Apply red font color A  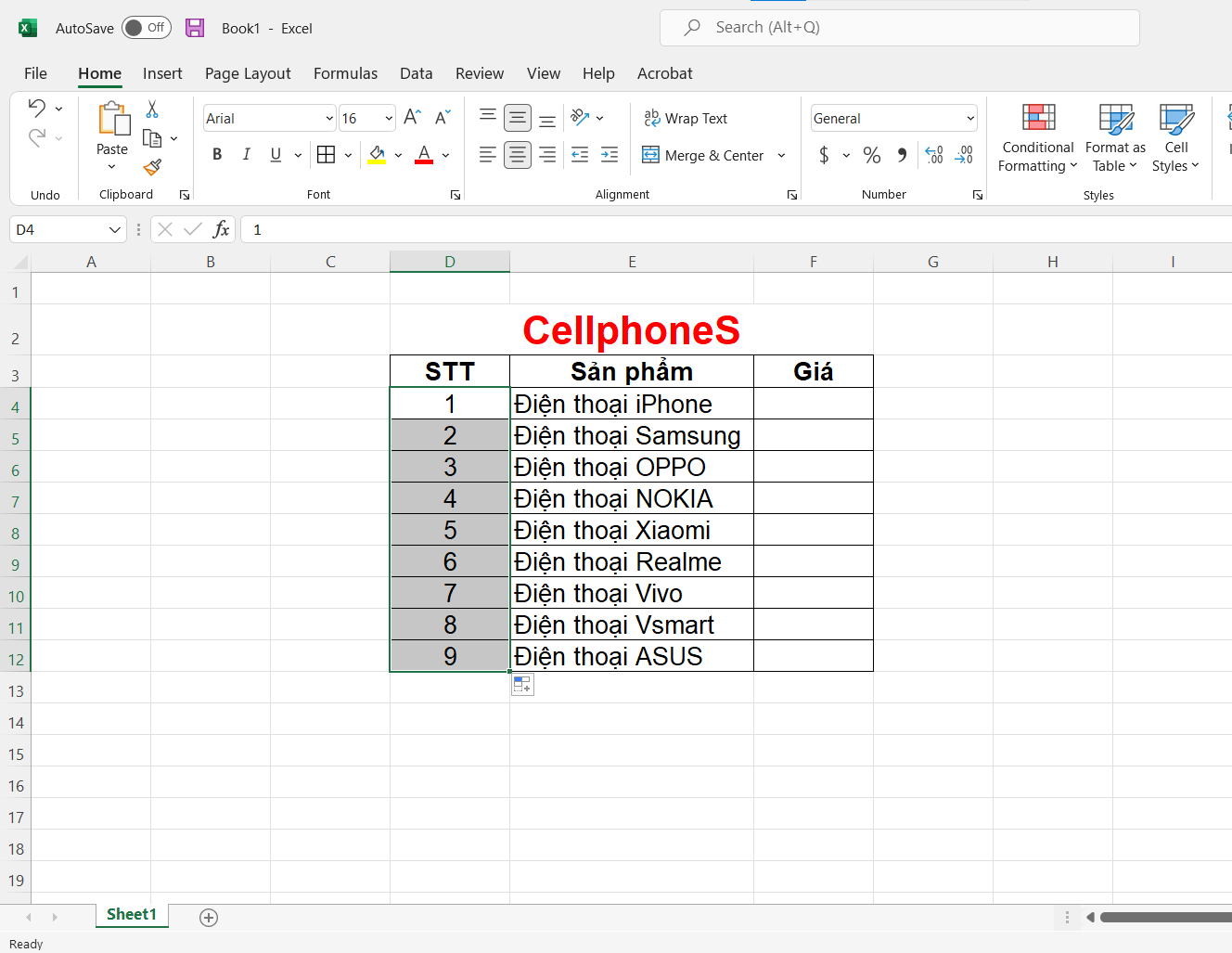tap(424, 155)
